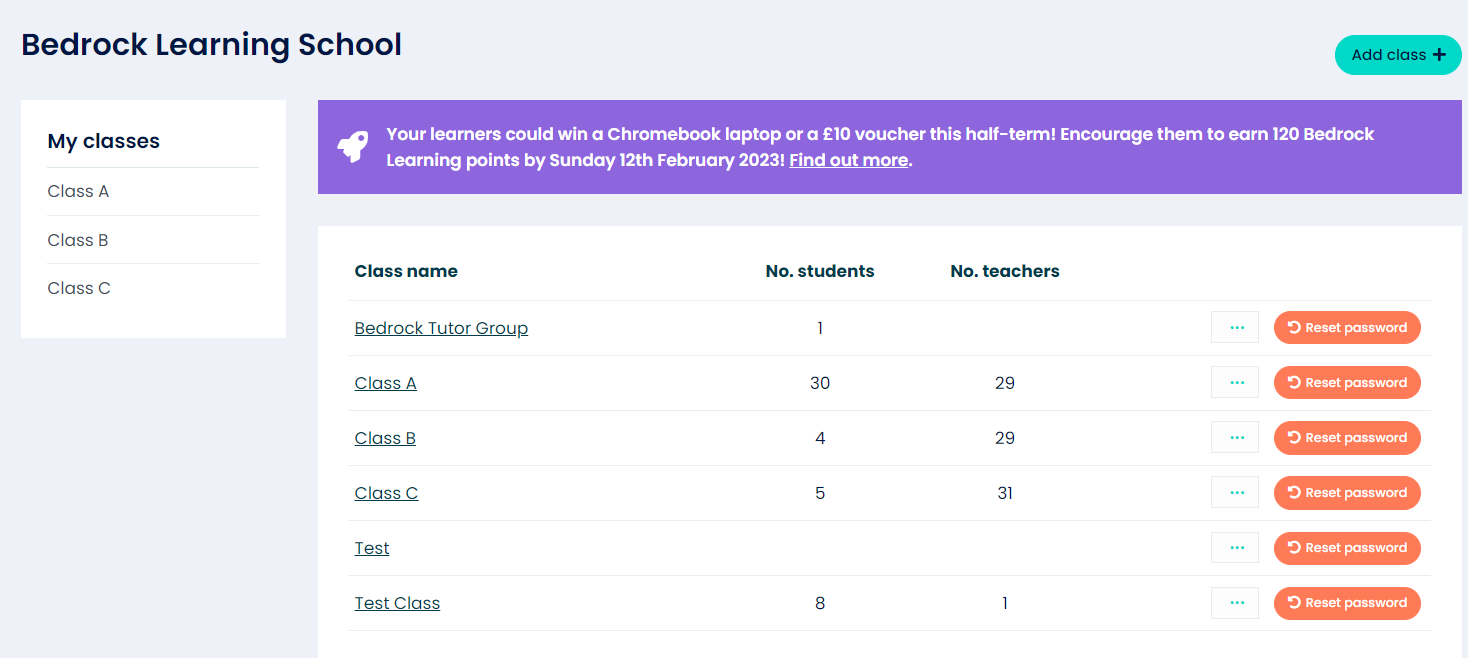Open the three-dots menu for Bedrock Tutor Group

point(1235,327)
